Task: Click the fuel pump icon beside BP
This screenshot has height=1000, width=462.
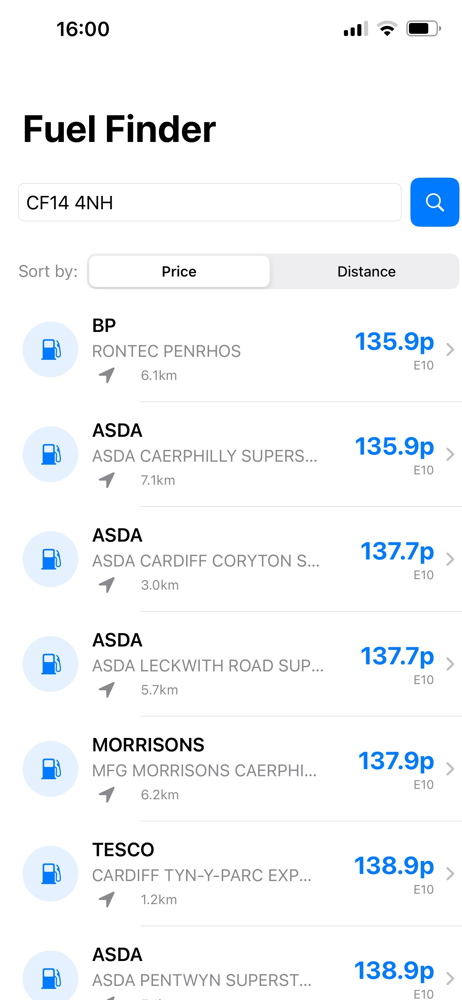Action: (50, 349)
